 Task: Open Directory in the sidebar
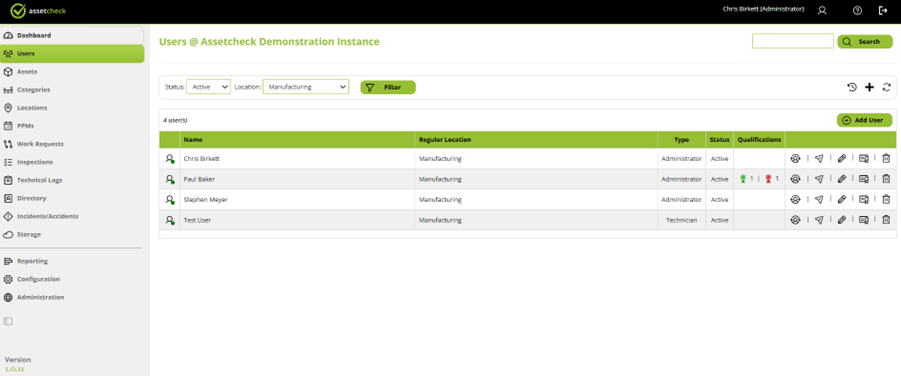[x=72, y=198]
